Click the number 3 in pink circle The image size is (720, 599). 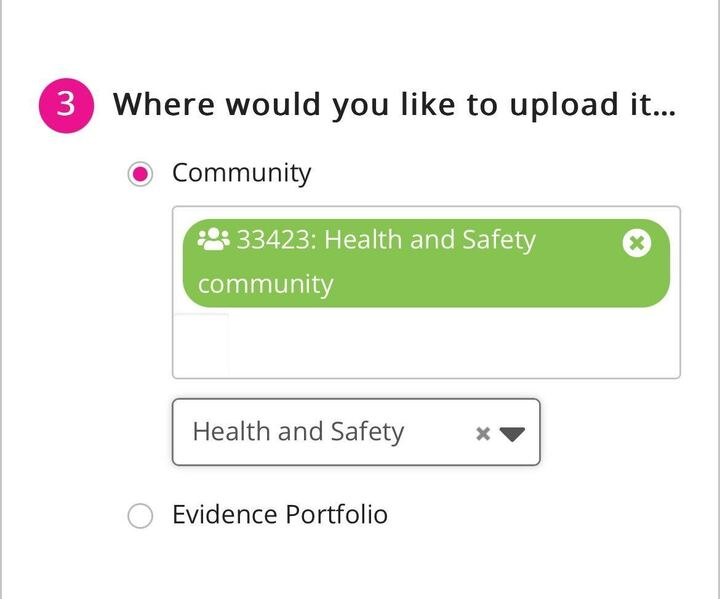click(66, 105)
